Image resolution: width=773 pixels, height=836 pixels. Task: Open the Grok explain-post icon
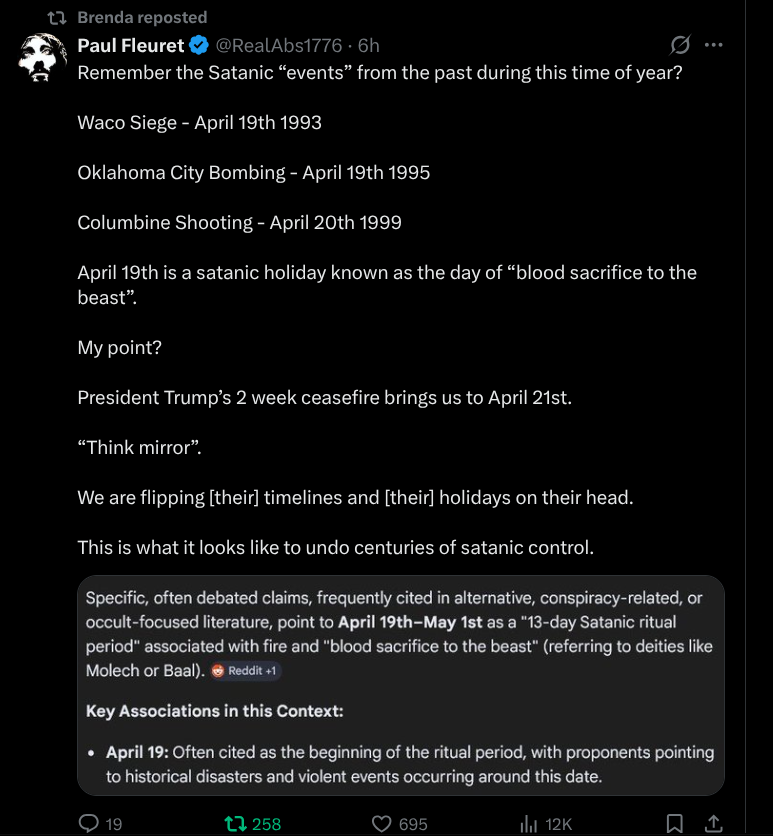[x=680, y=45]
